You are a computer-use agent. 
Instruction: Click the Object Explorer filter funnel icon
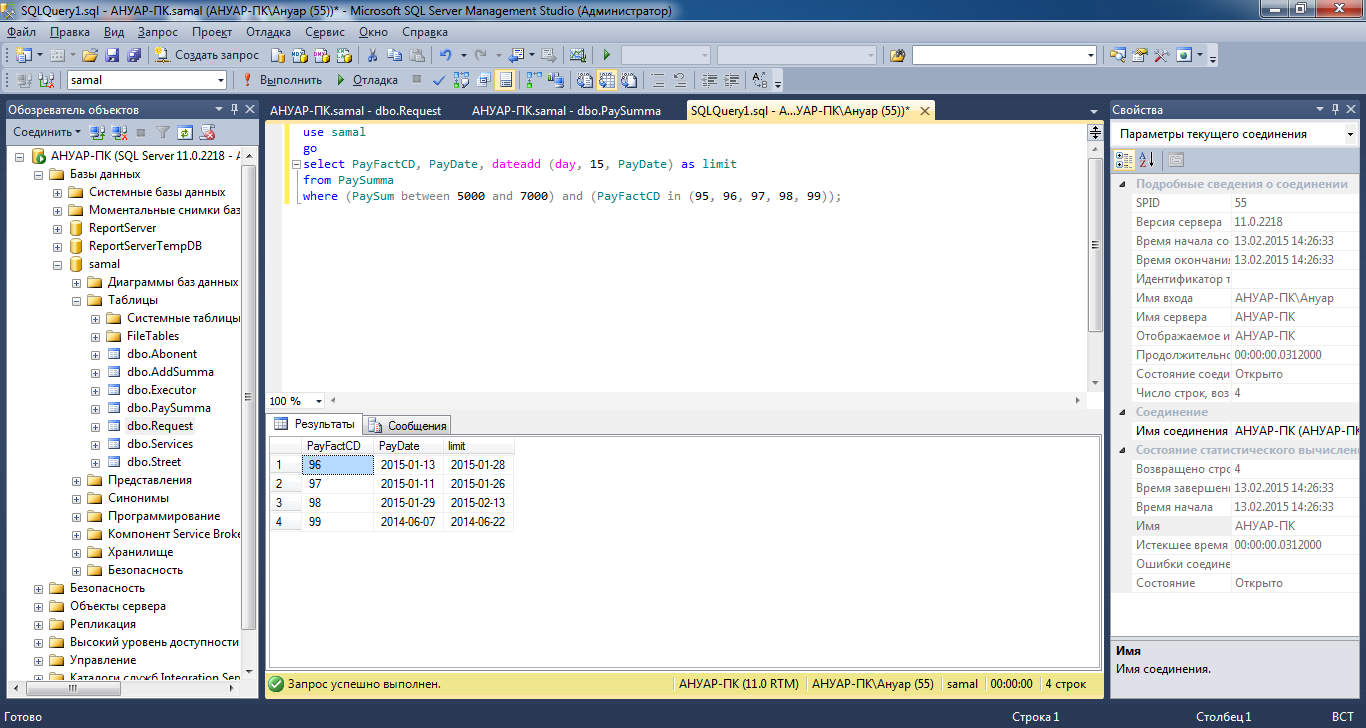(x=163, y=131)
